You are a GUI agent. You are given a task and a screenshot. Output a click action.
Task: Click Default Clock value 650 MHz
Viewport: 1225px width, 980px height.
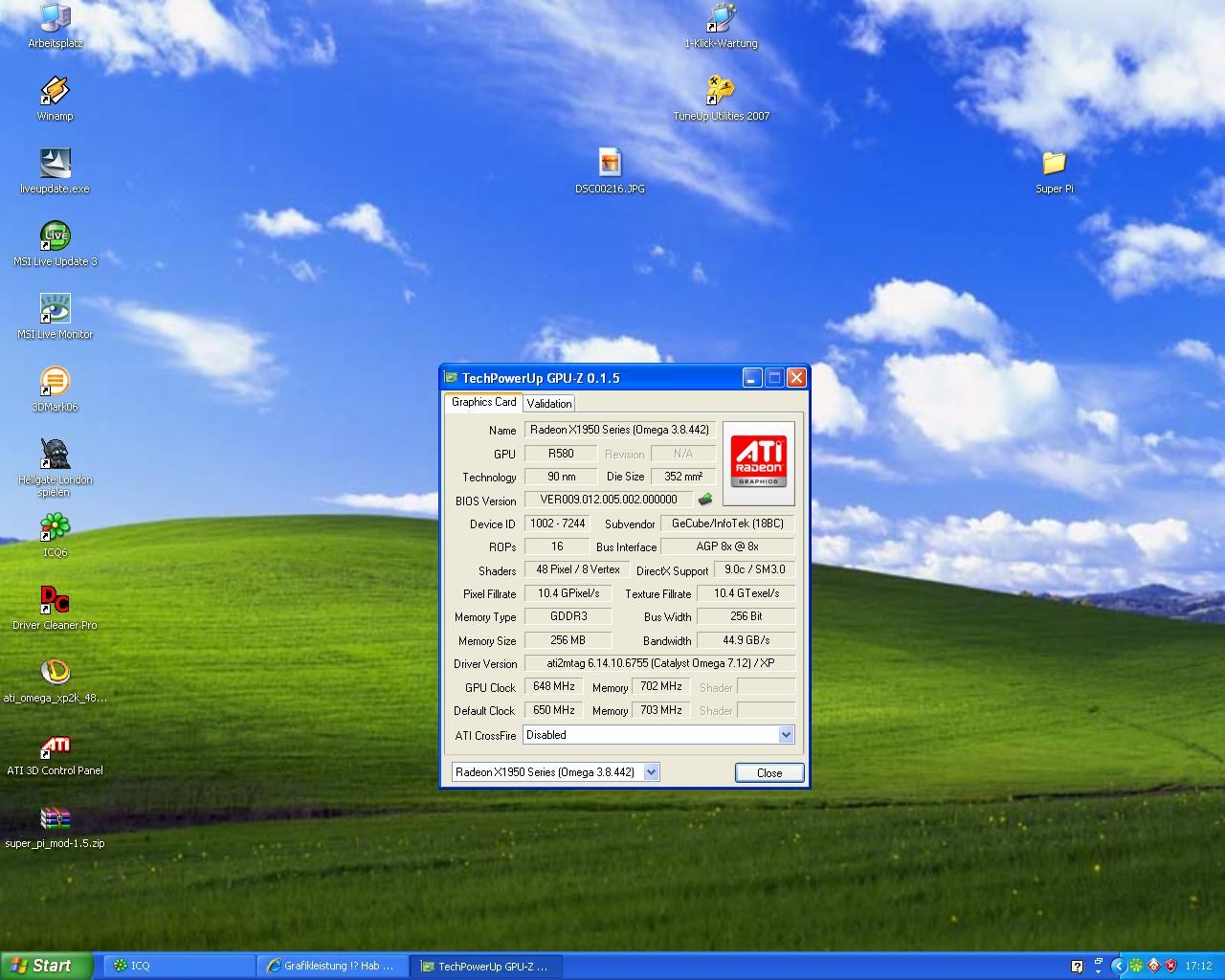coord(553,710)
